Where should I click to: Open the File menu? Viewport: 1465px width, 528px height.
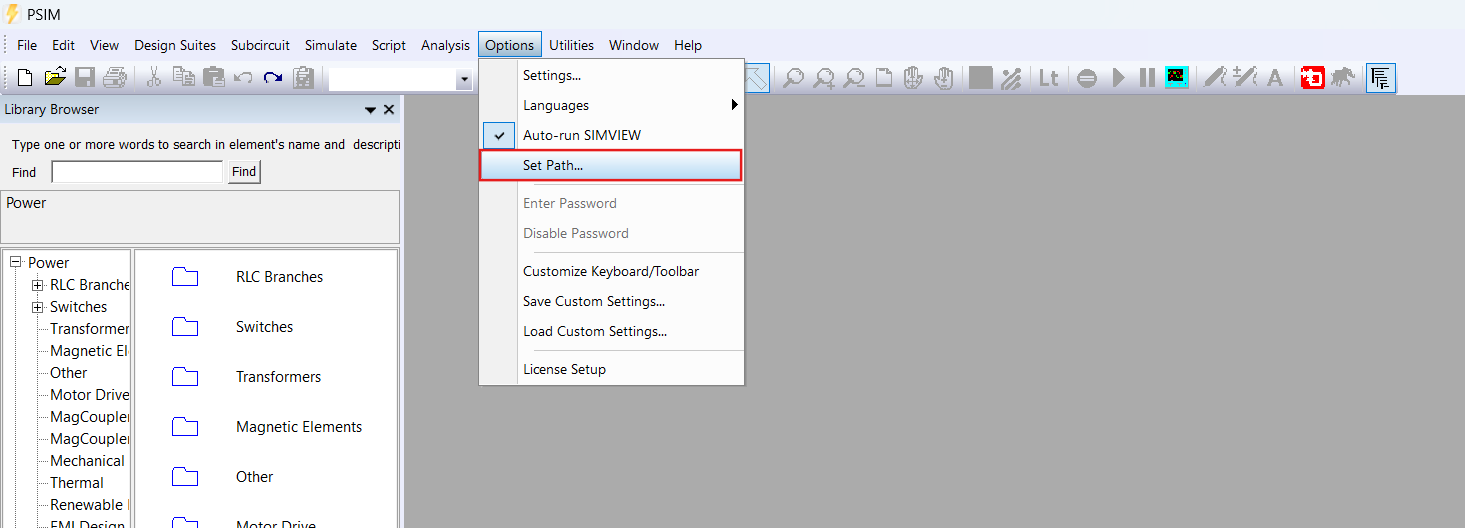point(27,45)
